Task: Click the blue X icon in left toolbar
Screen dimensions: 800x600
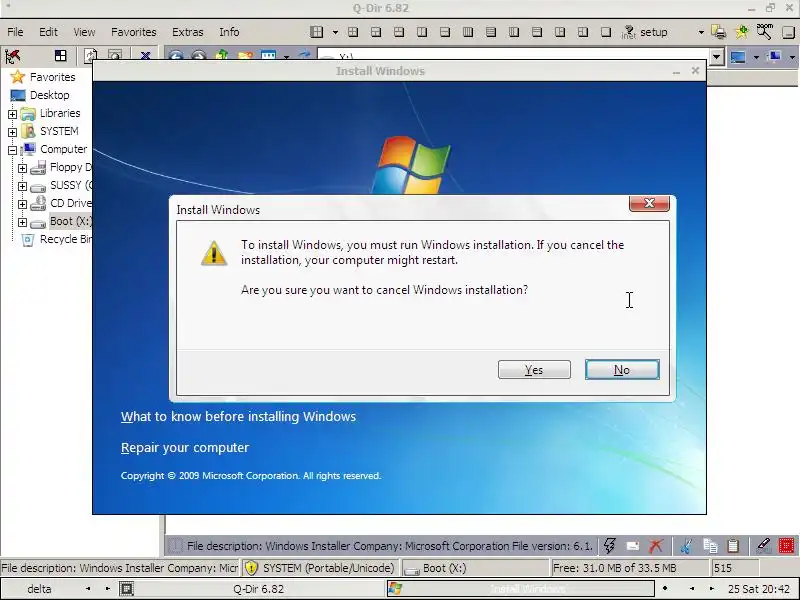Action: tap(145, 55)
